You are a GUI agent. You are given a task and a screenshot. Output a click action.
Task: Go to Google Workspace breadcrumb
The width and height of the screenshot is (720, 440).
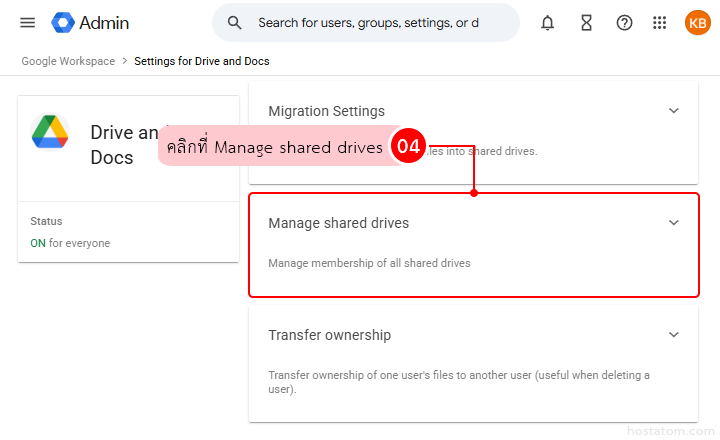coord(68,61)
